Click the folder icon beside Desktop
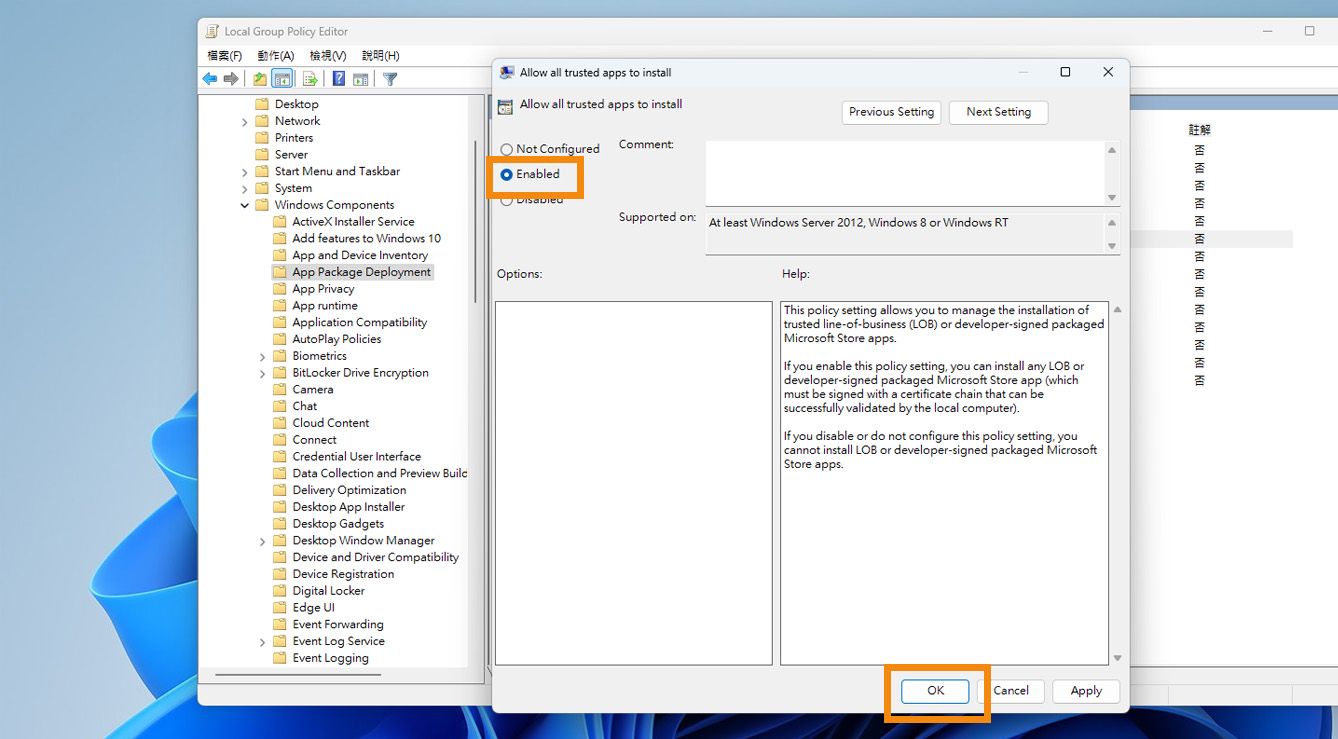Screen dimensions: 1338x739 [x=262, y=104]
